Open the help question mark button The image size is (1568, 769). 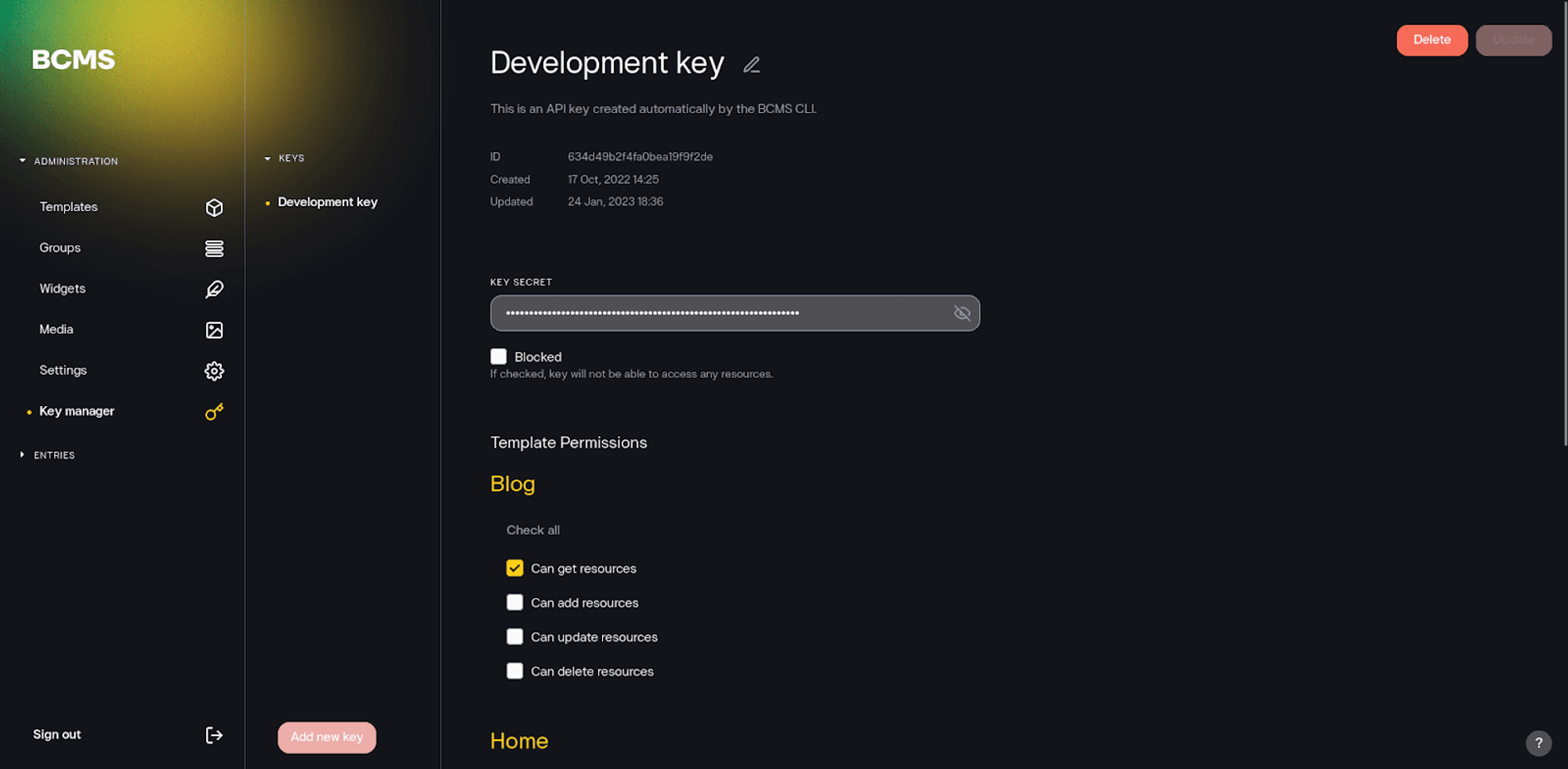[x=1538, y=743]
